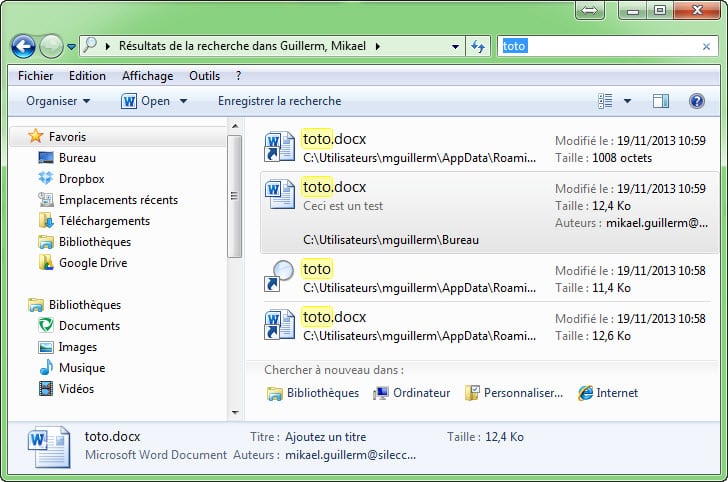Click the breadcrumb arrow before Résultats
The width and height of the screenshot is (728, 482).
108,46
